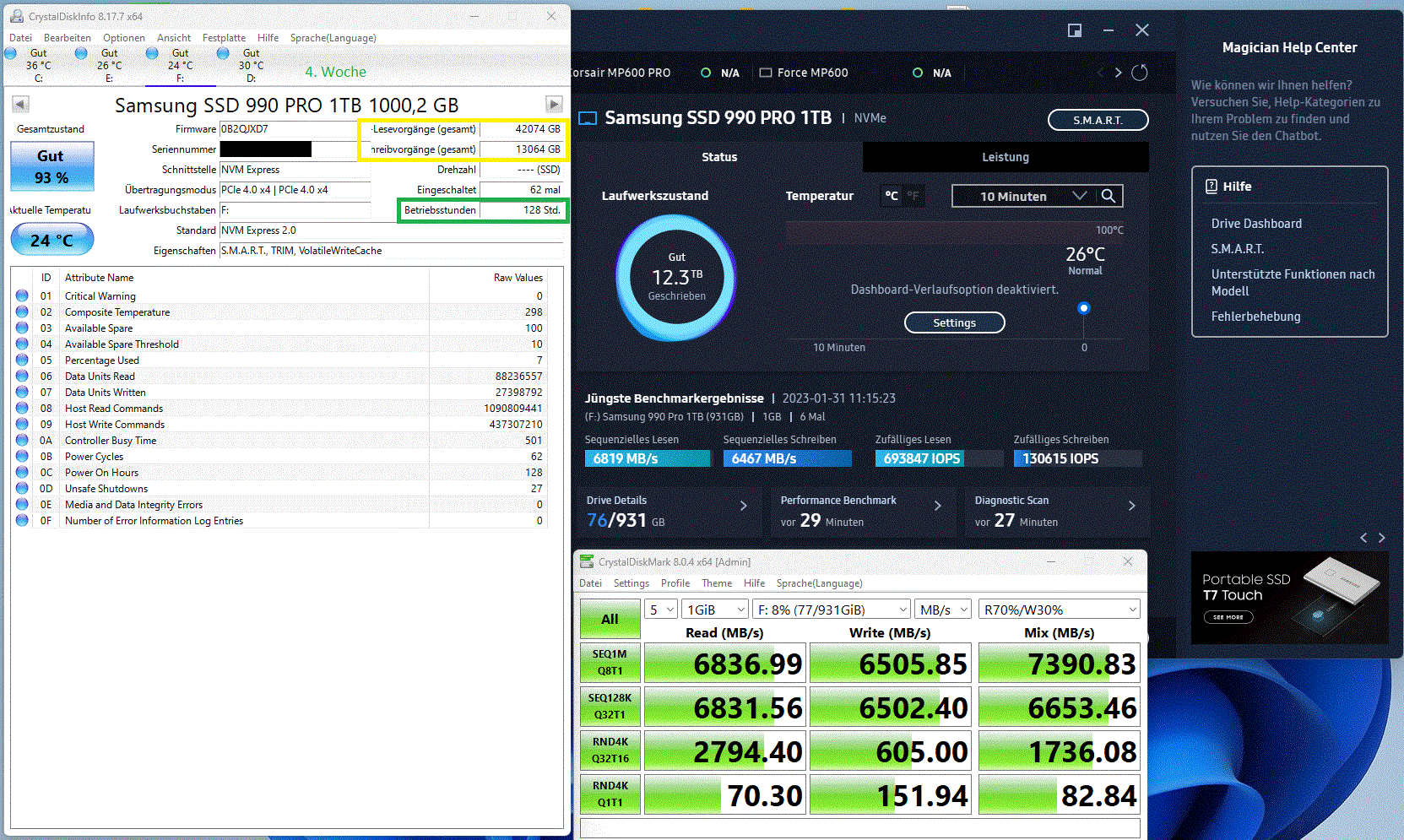The width and height of the screenshot is (1404, 840).
Task: Show next drives in Magician drive bar
Action: click(x=1119, y=73)
